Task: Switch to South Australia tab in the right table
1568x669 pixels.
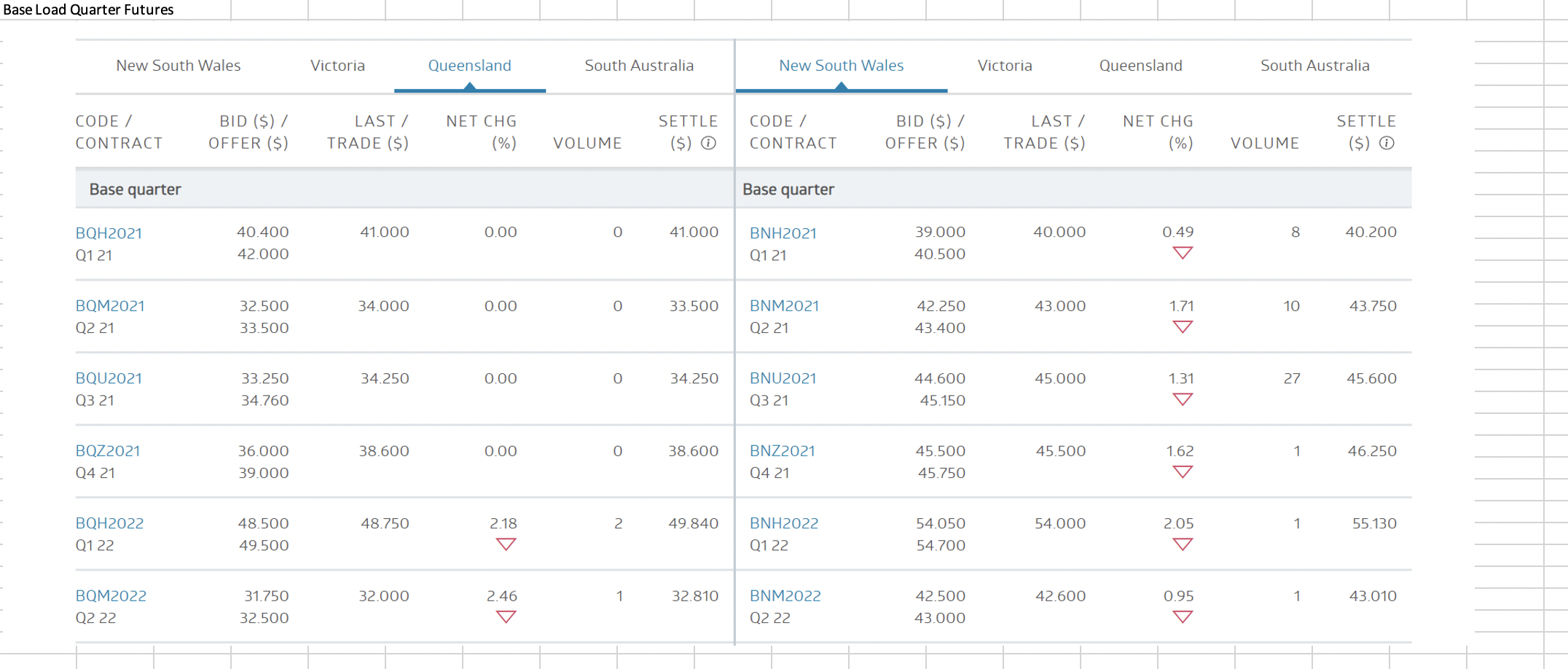Action: click(x=1315, y=66)
